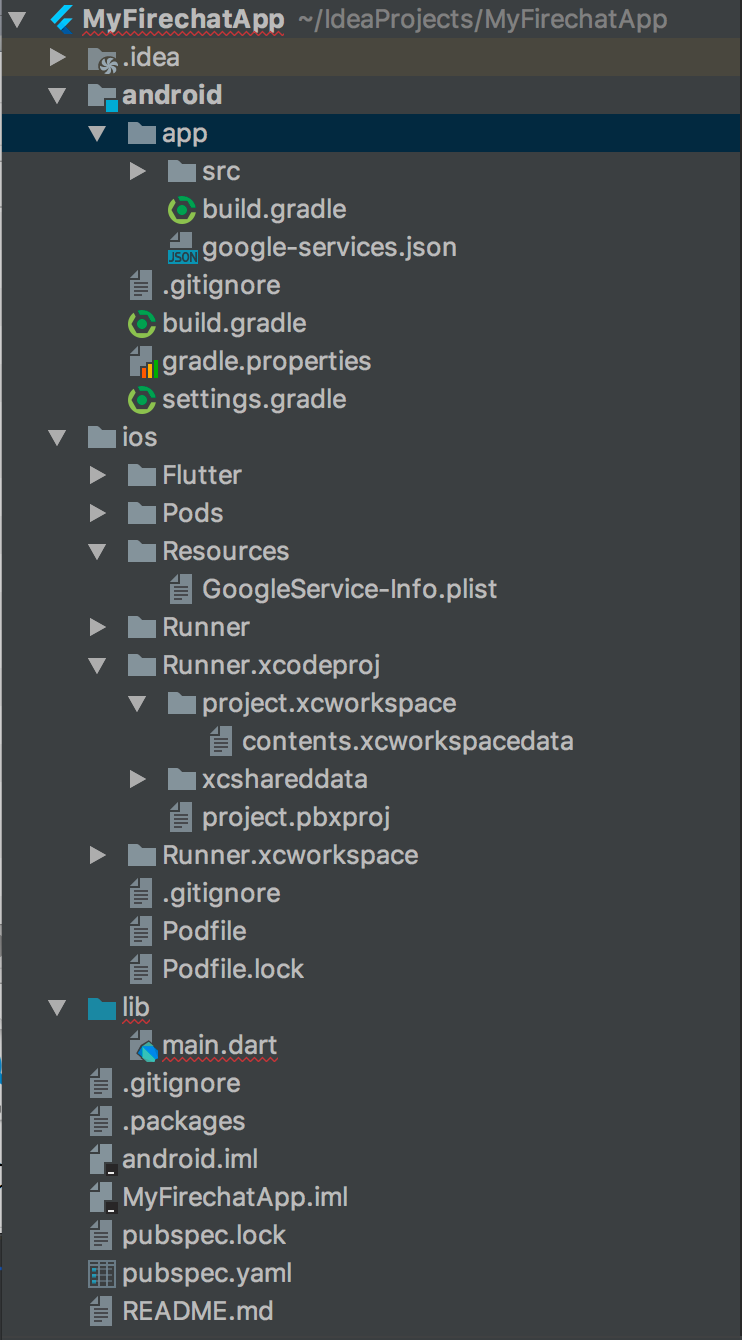The image size is (742, 1340).
Task: Click the Gradle icon of app build.gradle
Action: (x=182, y=210)
